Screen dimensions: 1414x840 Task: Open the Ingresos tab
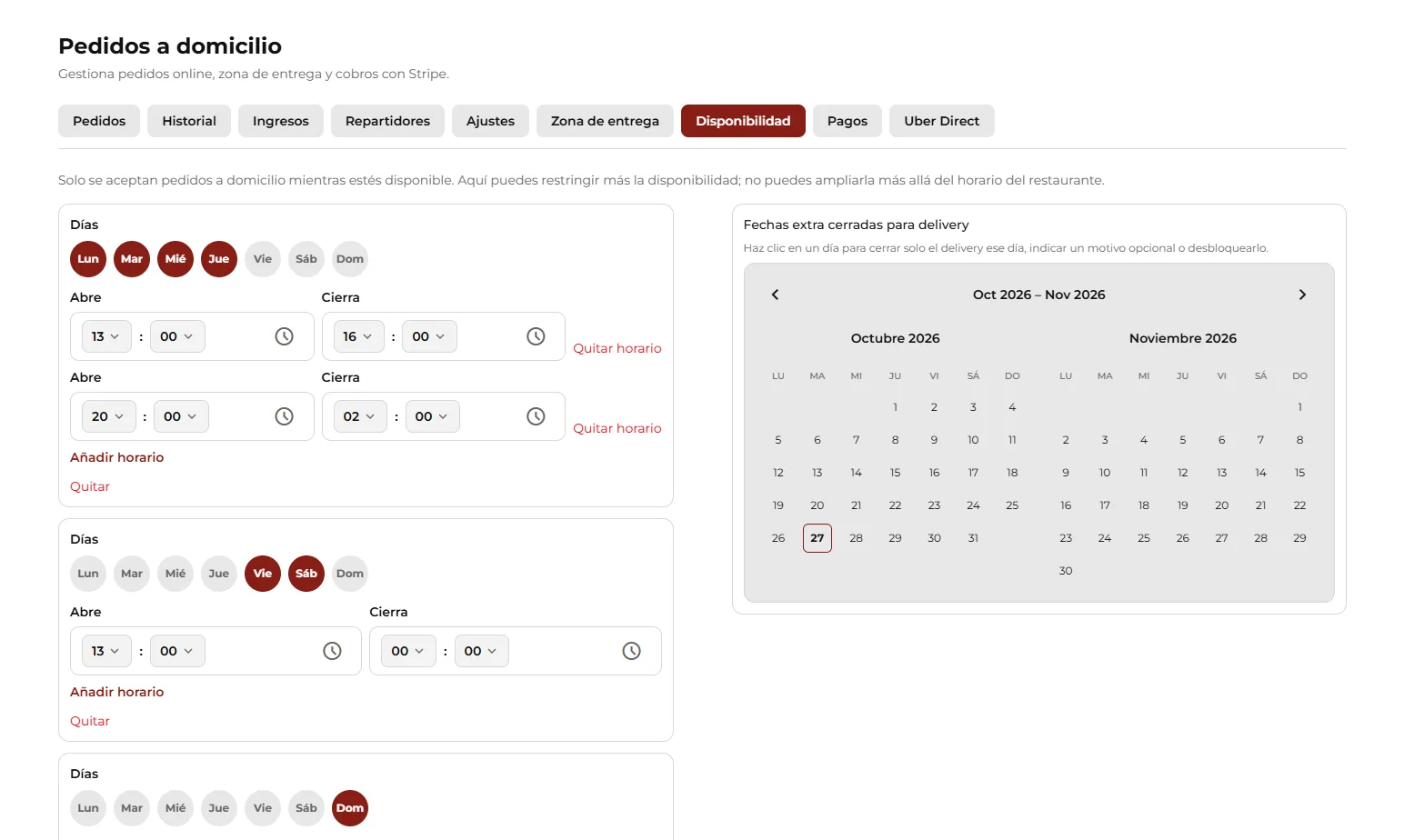point(281,121)
